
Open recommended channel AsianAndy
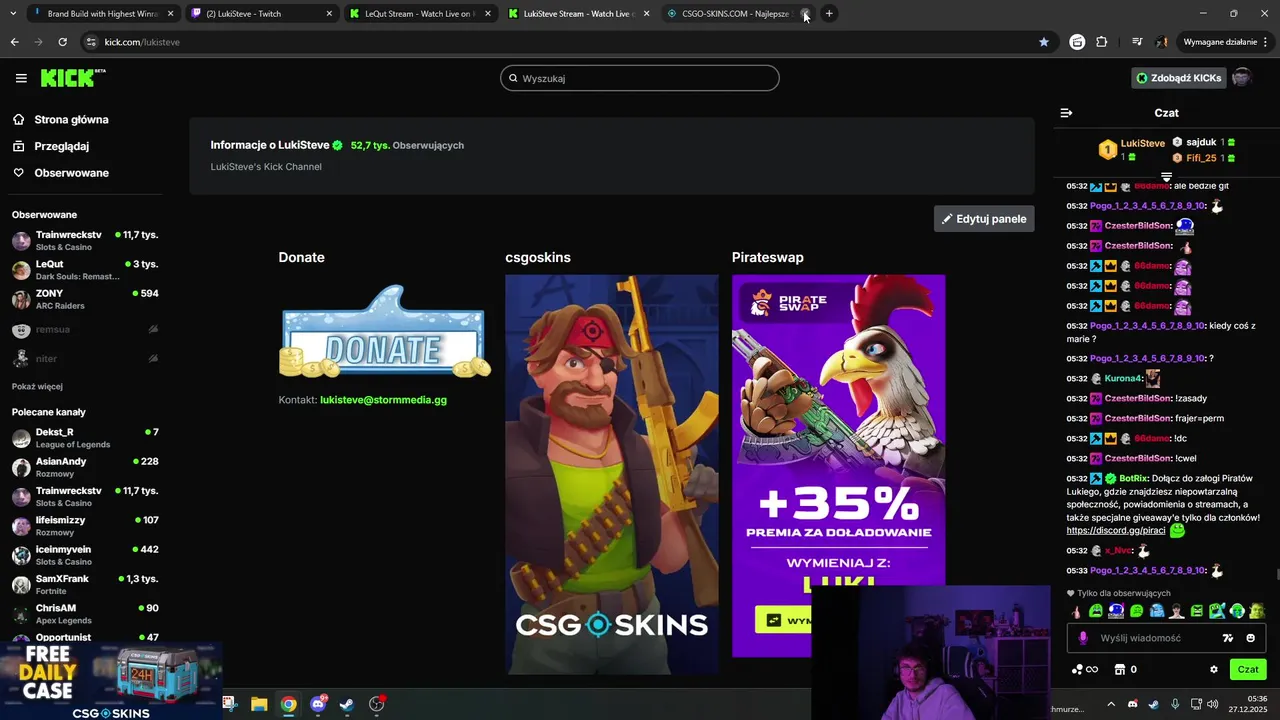click(85, 467)
